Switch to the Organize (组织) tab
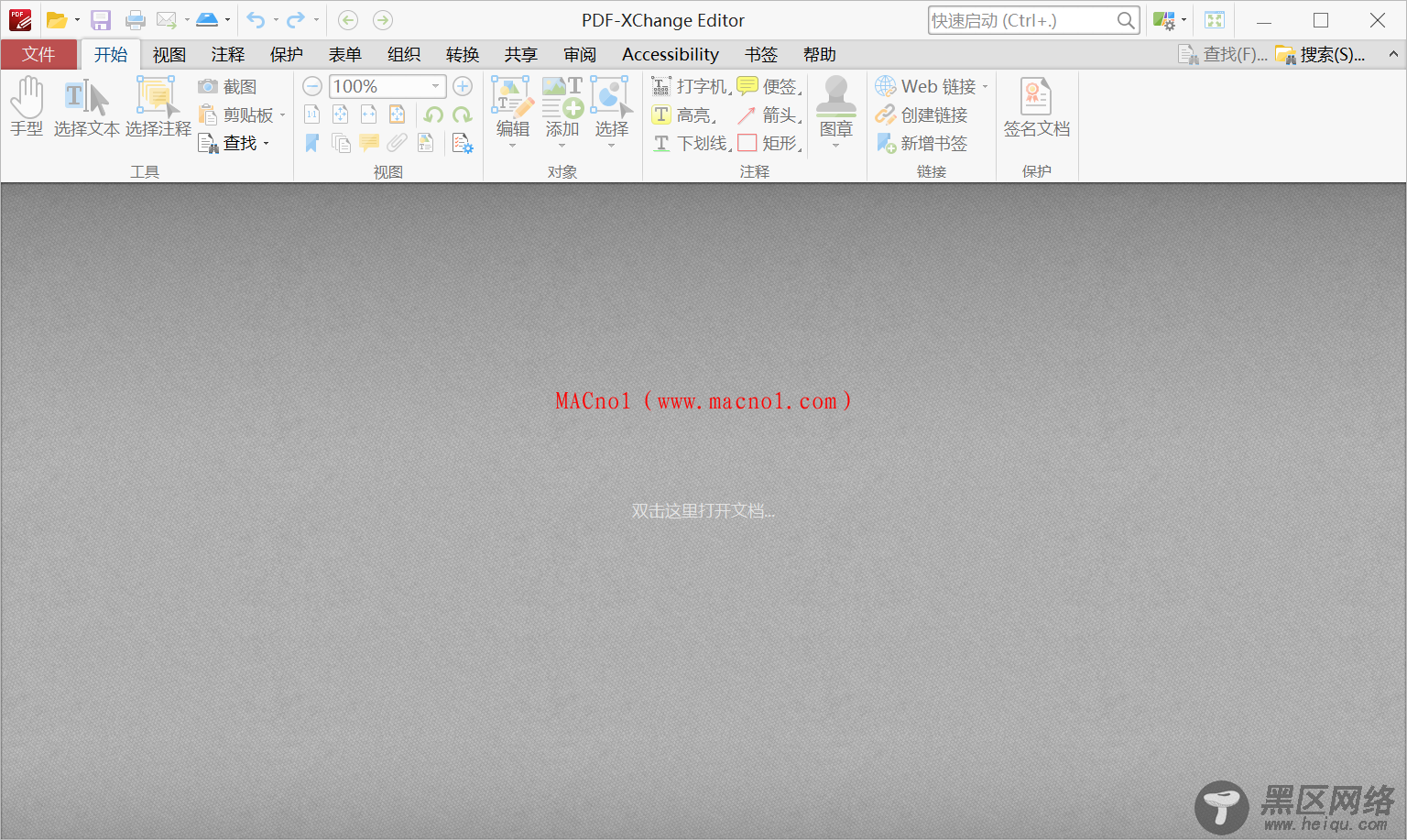Image resolution: width=1407 pixels, height=840 pixels. coord(404,55)
